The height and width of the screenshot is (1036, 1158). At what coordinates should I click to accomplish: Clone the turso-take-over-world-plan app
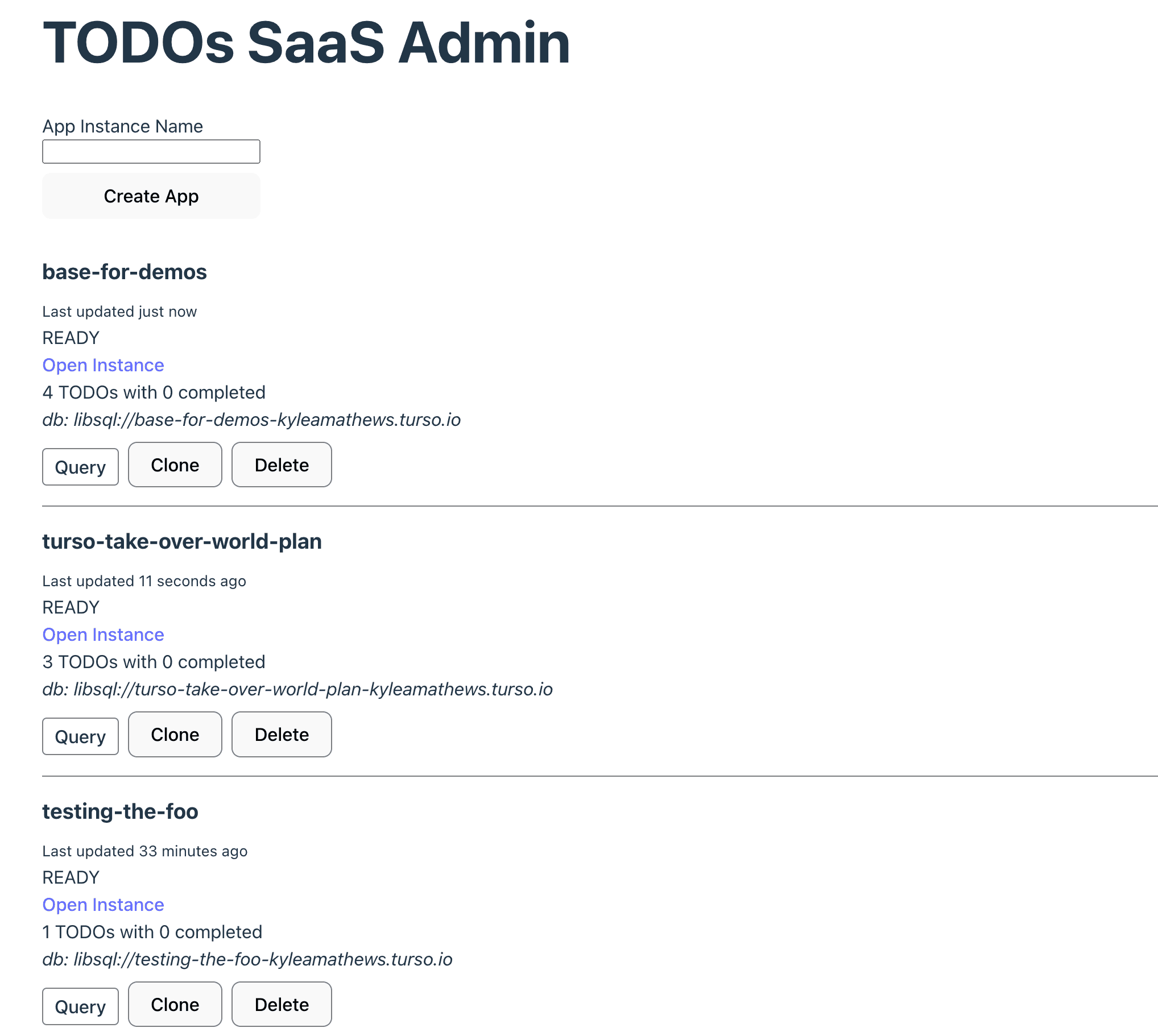pyautogui.click(x=175, y=735)
